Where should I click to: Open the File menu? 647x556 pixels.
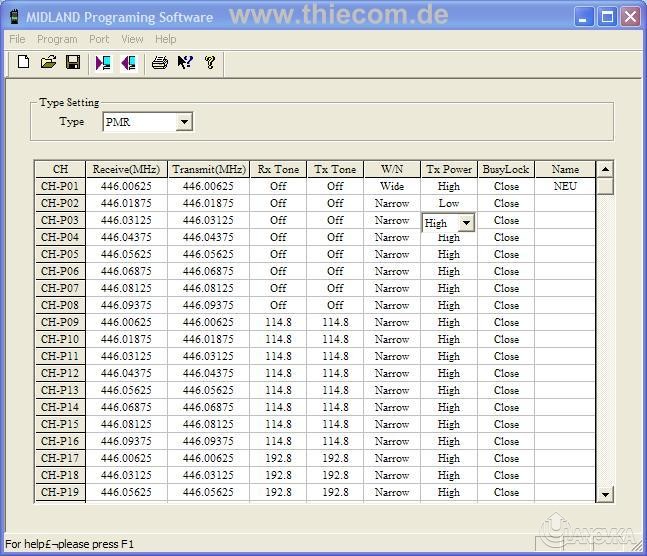point(17,39)
